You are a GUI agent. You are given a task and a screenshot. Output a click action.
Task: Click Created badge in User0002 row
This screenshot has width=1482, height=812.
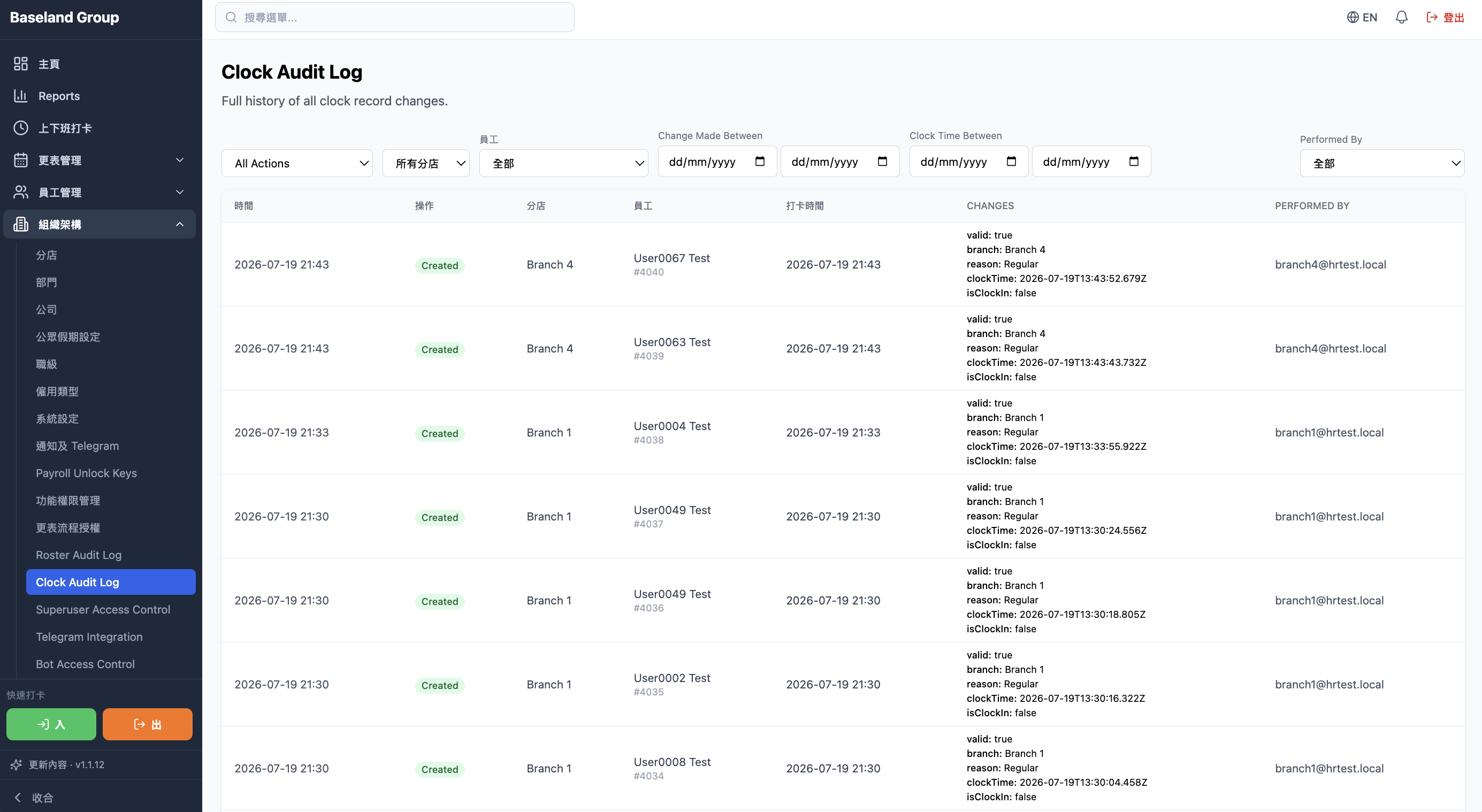[x=440, y=685]
